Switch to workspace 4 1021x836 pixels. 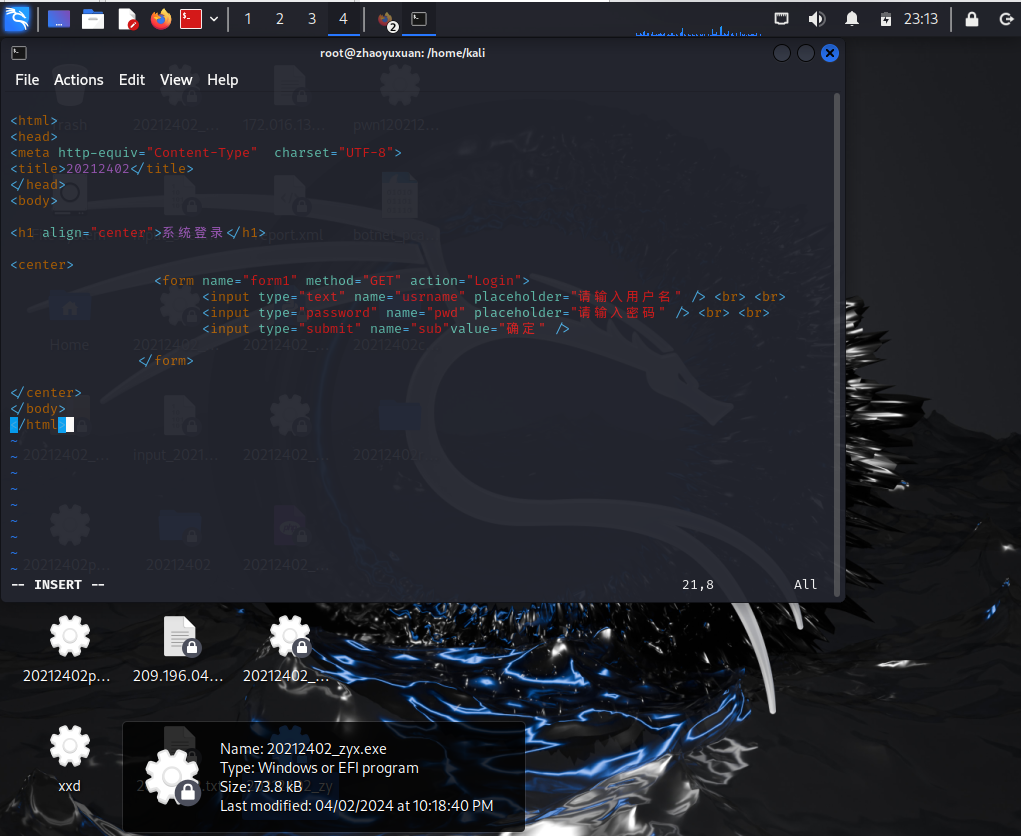tap(343, 19)
